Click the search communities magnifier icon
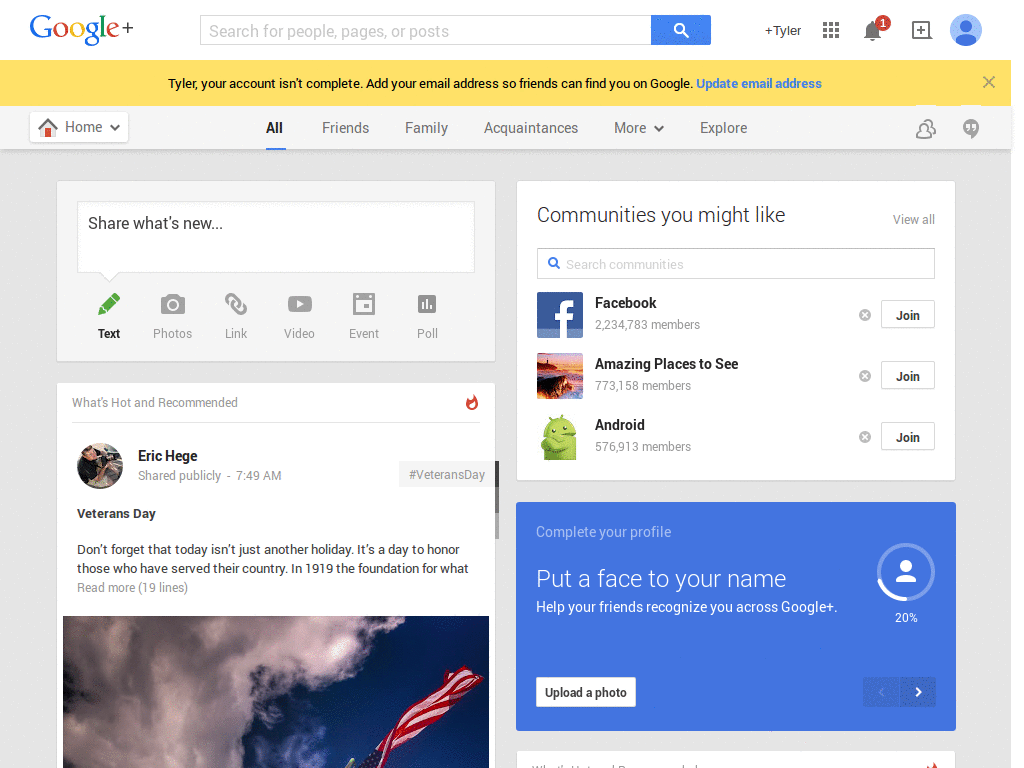 click(x=554, y=263)
